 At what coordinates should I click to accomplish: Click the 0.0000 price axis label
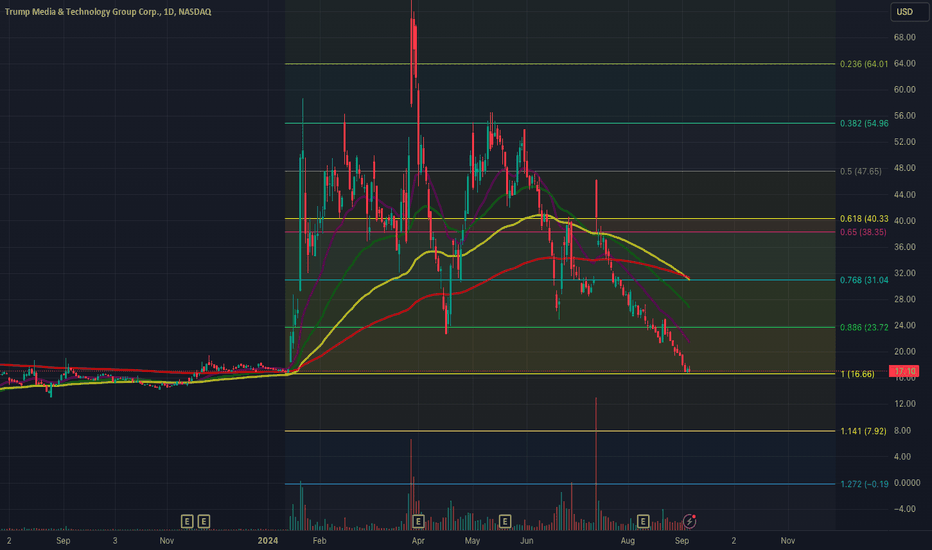point(907,483)
